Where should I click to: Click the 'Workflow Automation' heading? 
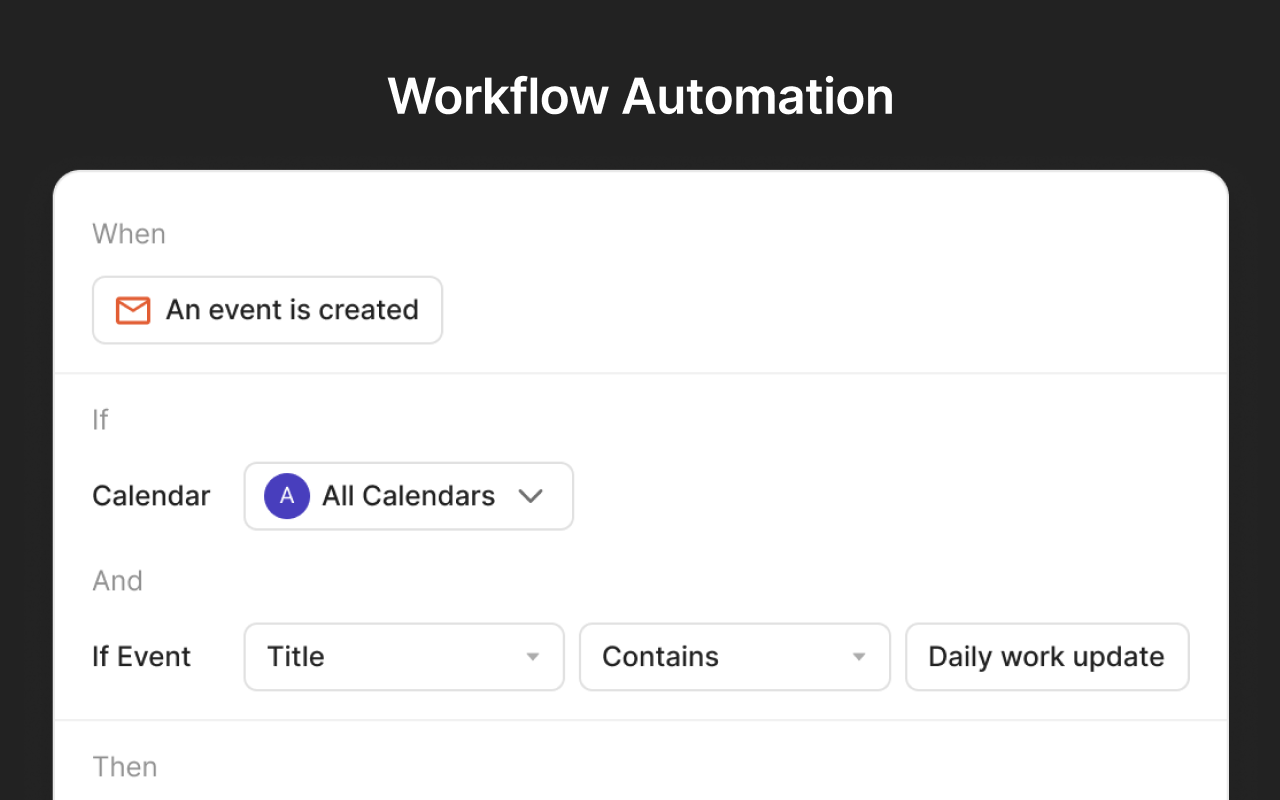pos(640,97)
